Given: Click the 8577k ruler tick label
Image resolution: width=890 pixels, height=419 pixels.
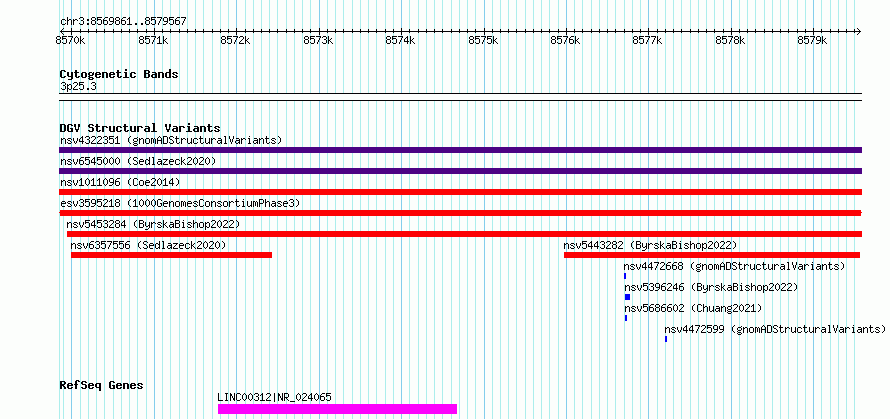Looking at the screenshot, I should [x=648, y=40].
